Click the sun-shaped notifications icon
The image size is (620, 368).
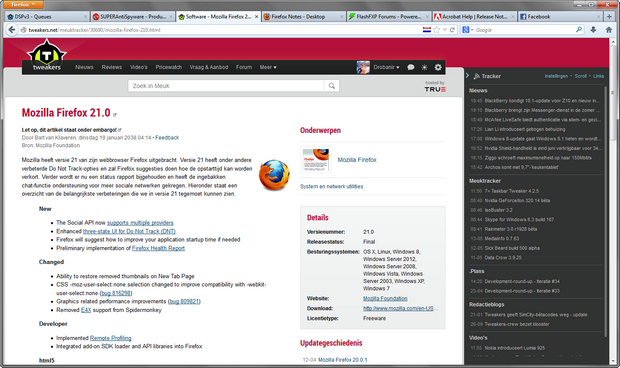point(424,67)
